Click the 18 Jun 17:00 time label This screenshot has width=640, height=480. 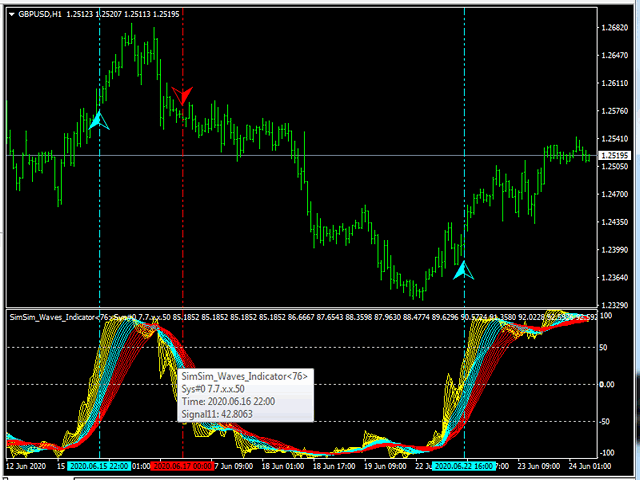[x=334, y=466]
